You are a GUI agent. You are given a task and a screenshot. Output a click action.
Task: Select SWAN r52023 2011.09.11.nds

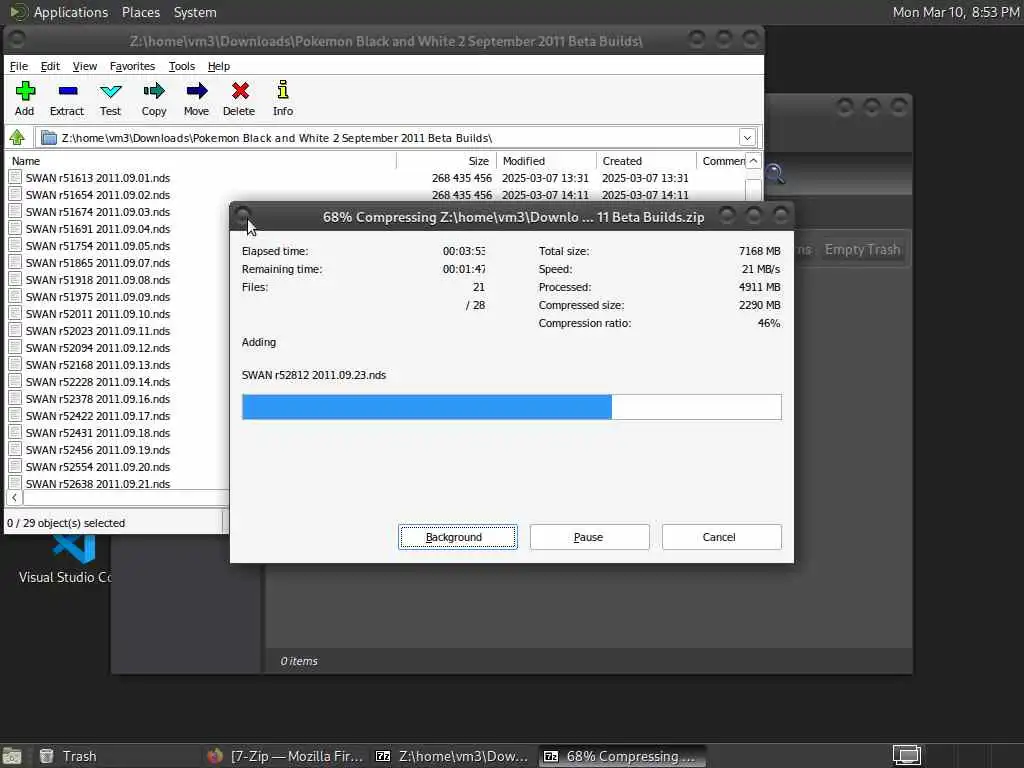98,330
